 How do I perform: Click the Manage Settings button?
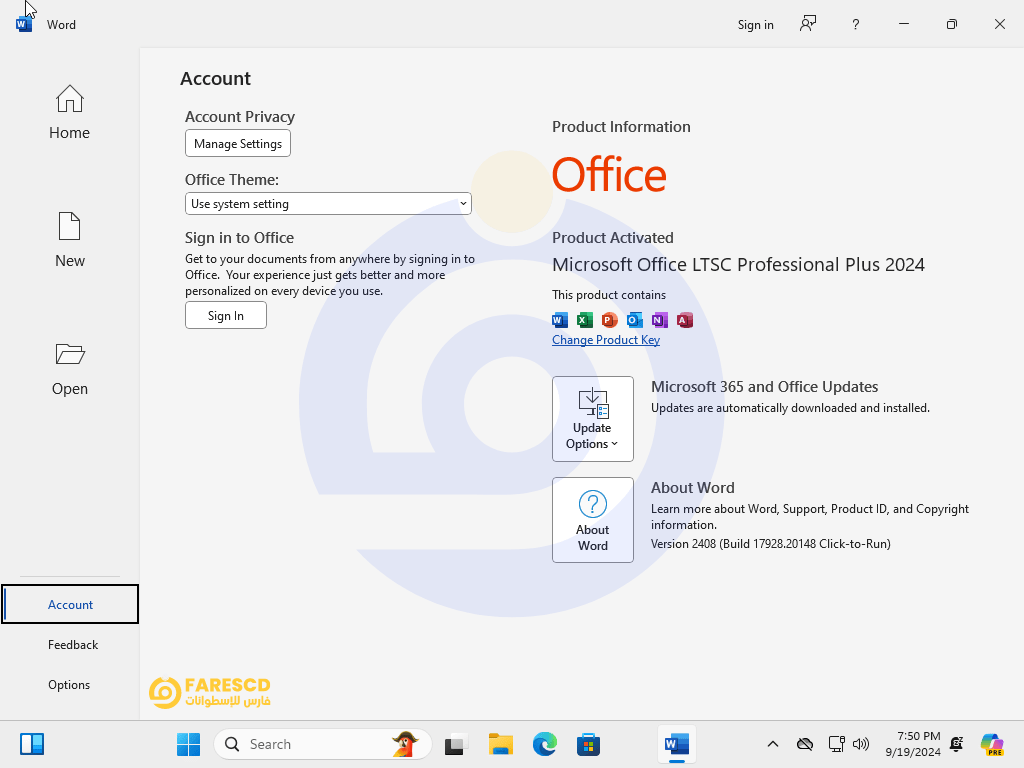tap(238, 144)
